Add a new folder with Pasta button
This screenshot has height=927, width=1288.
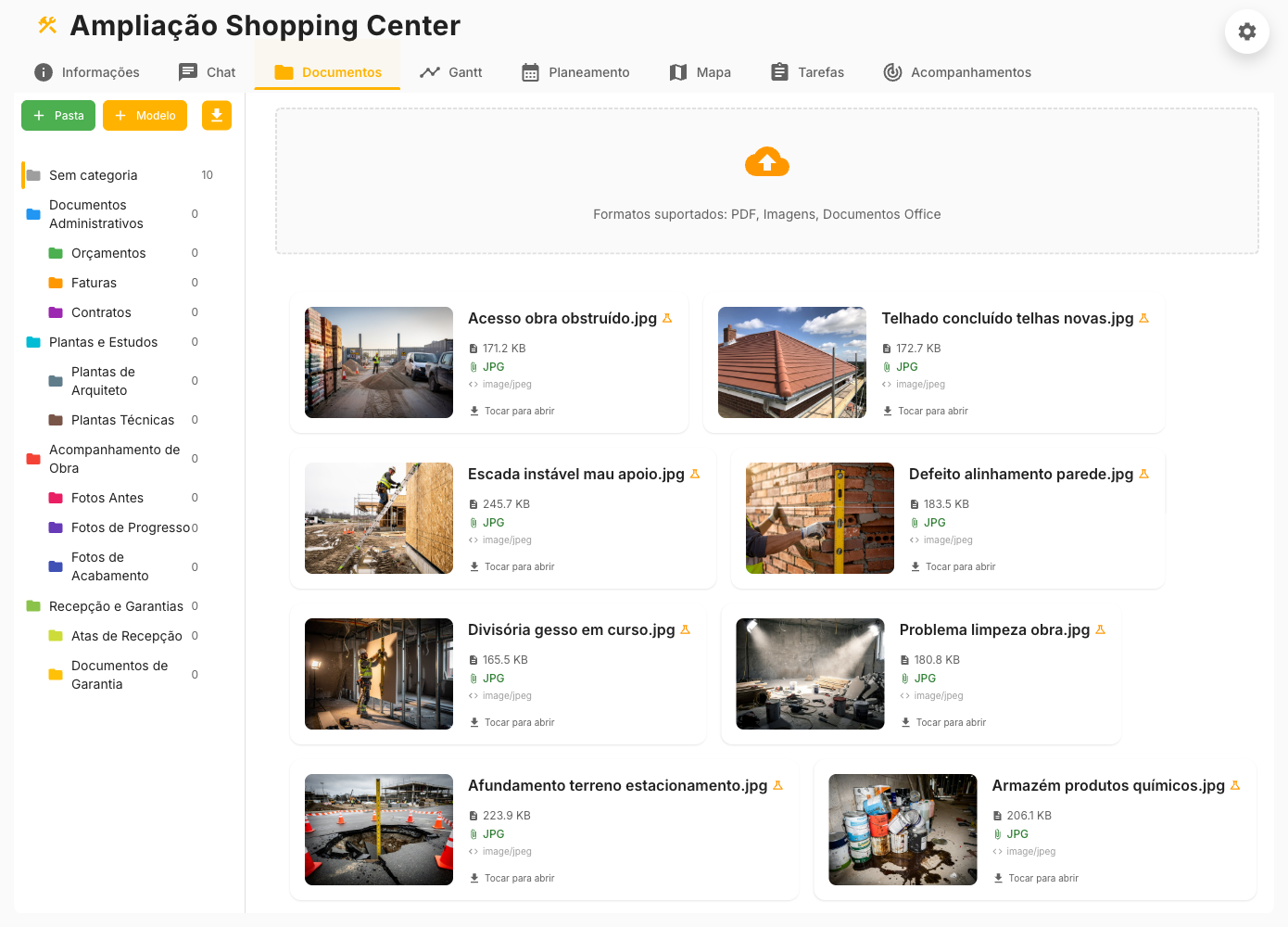point(58,116)
